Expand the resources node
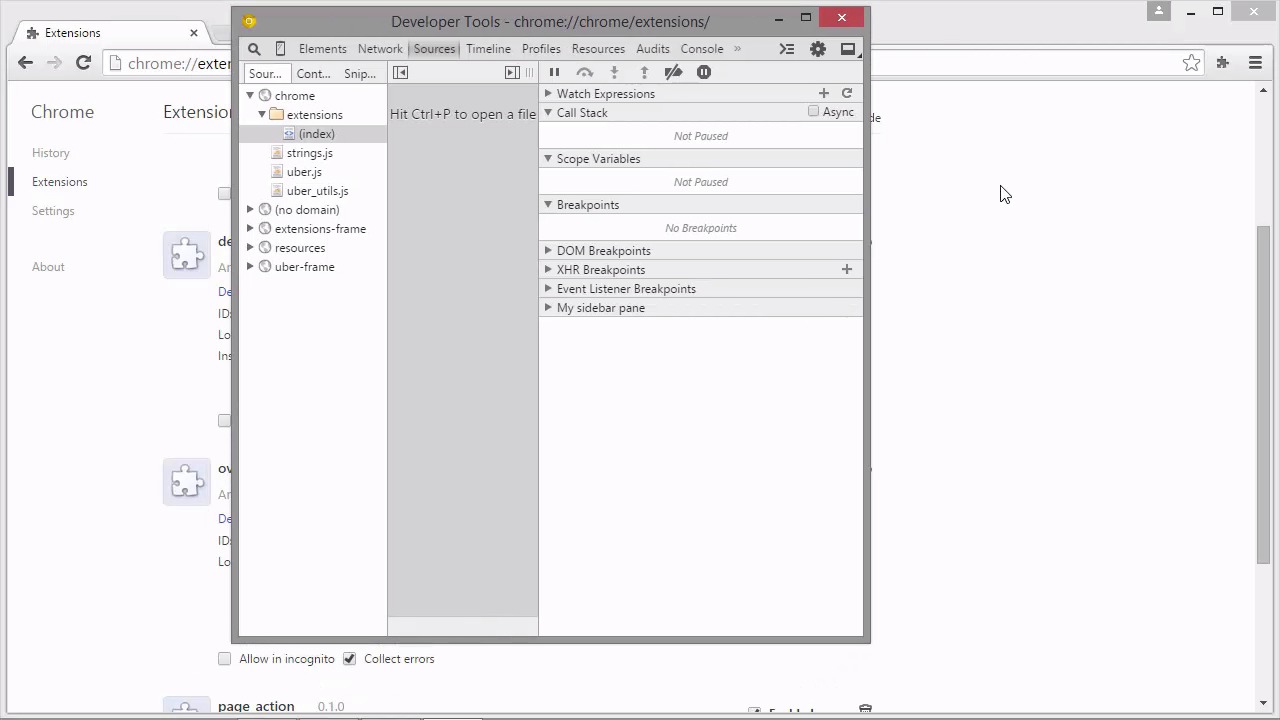 250,248
